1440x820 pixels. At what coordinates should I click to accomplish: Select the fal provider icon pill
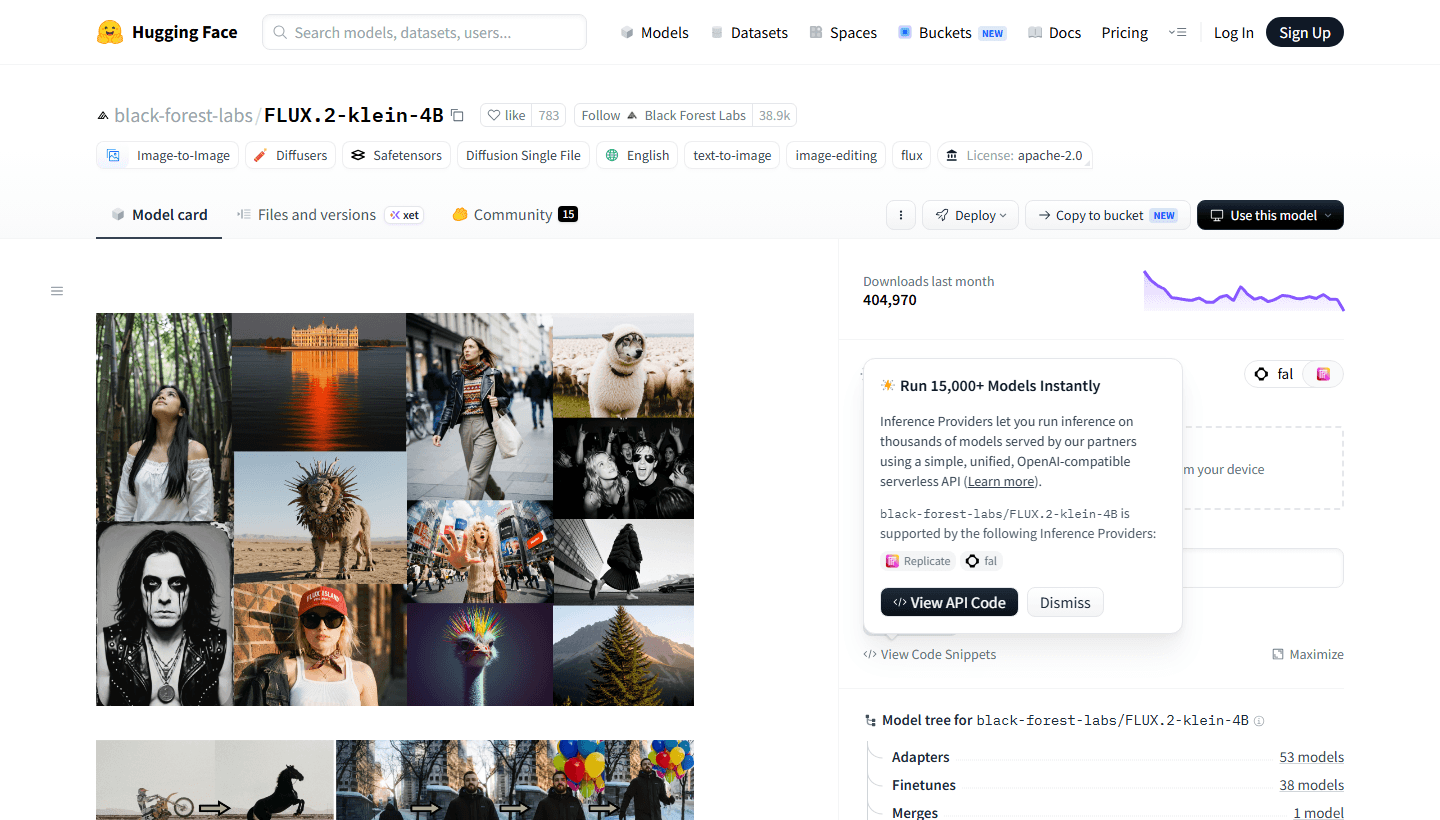click(1275, 374)
